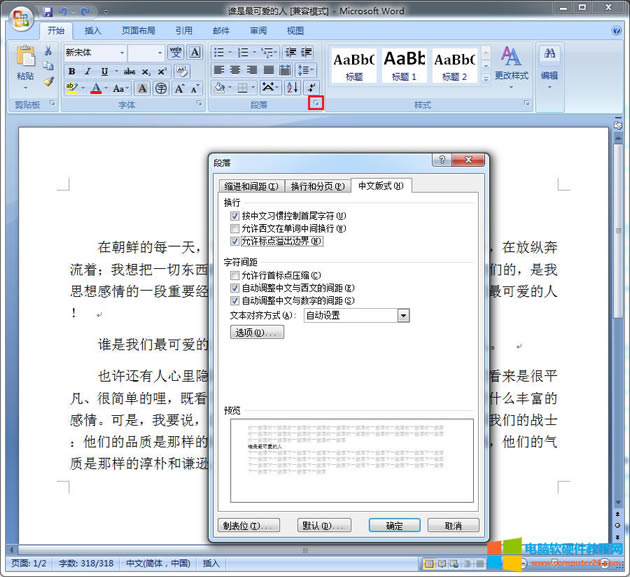Open the 页面布局 ribbon tab
The image size is (630, 577).
[x=138, y=31]
